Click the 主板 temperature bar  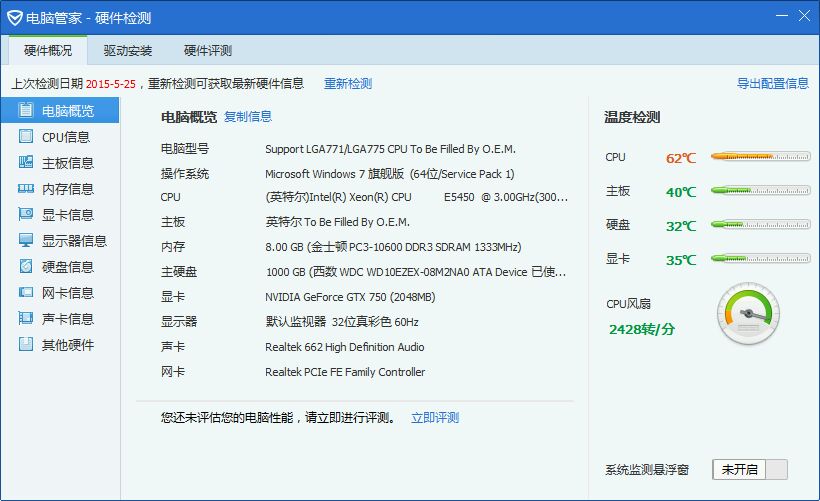click(760, 190)
